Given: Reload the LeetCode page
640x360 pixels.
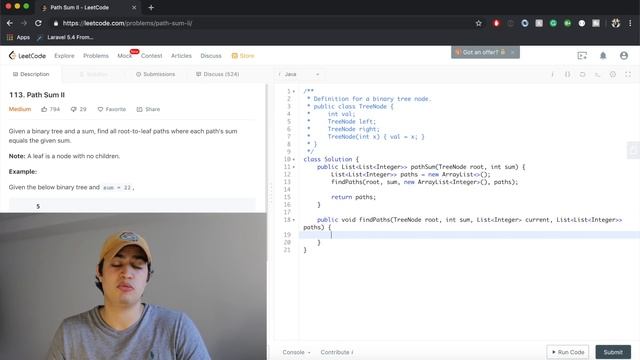Looking at the screenshot, I should tap(38, 23).
